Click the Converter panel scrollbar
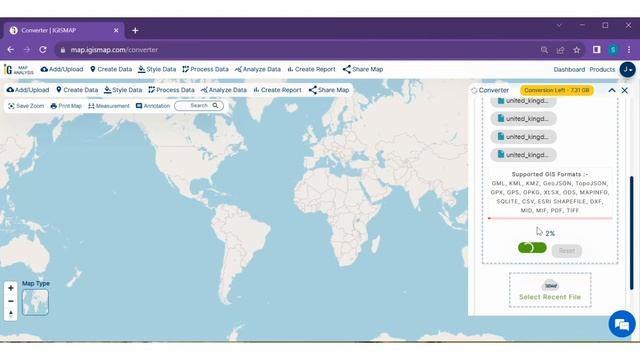The width and height of the screenshot is (640, 360). (x=632, y=233)
